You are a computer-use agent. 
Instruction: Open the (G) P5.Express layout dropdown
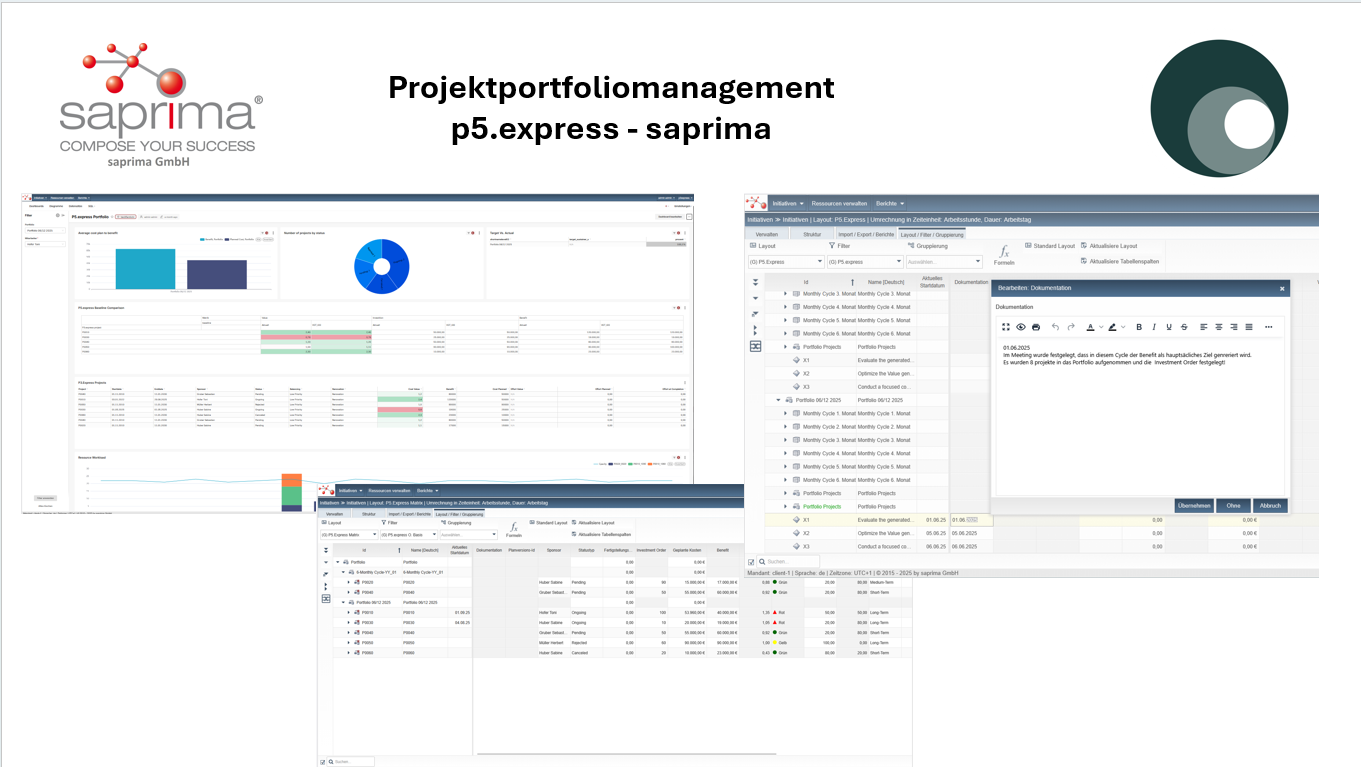coord(786,262)
